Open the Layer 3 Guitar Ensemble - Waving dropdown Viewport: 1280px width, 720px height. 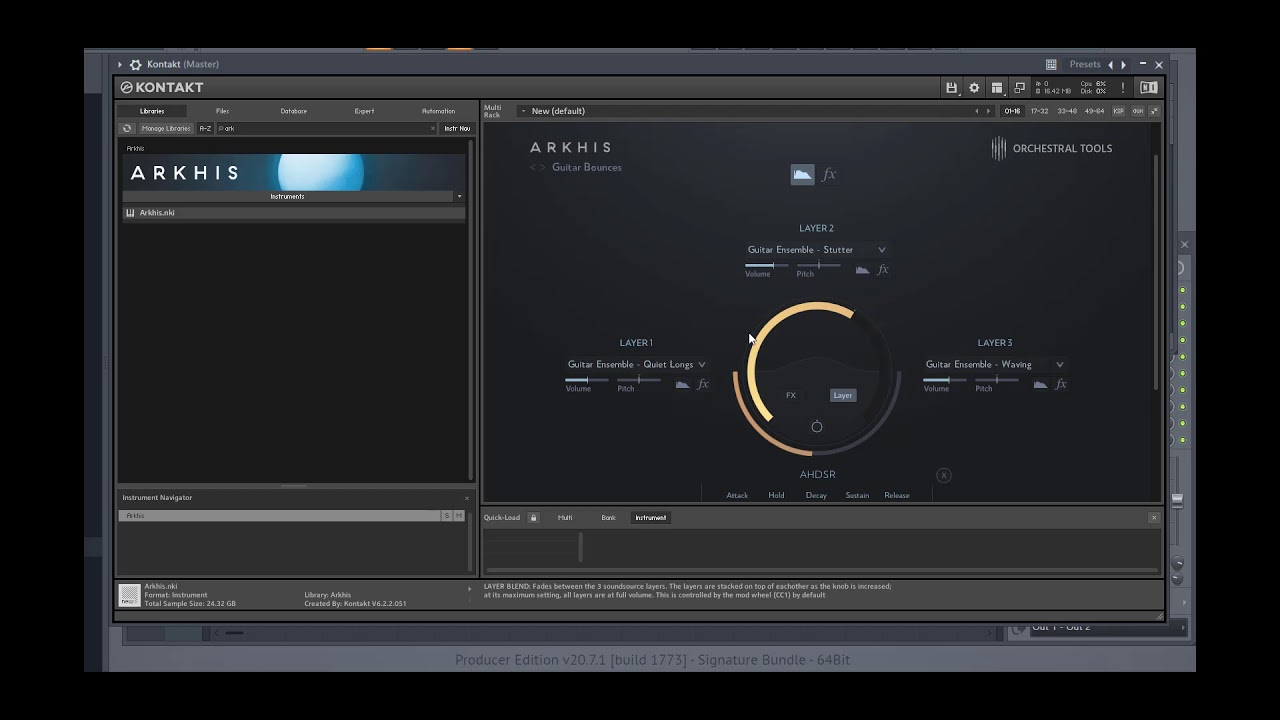995,364
